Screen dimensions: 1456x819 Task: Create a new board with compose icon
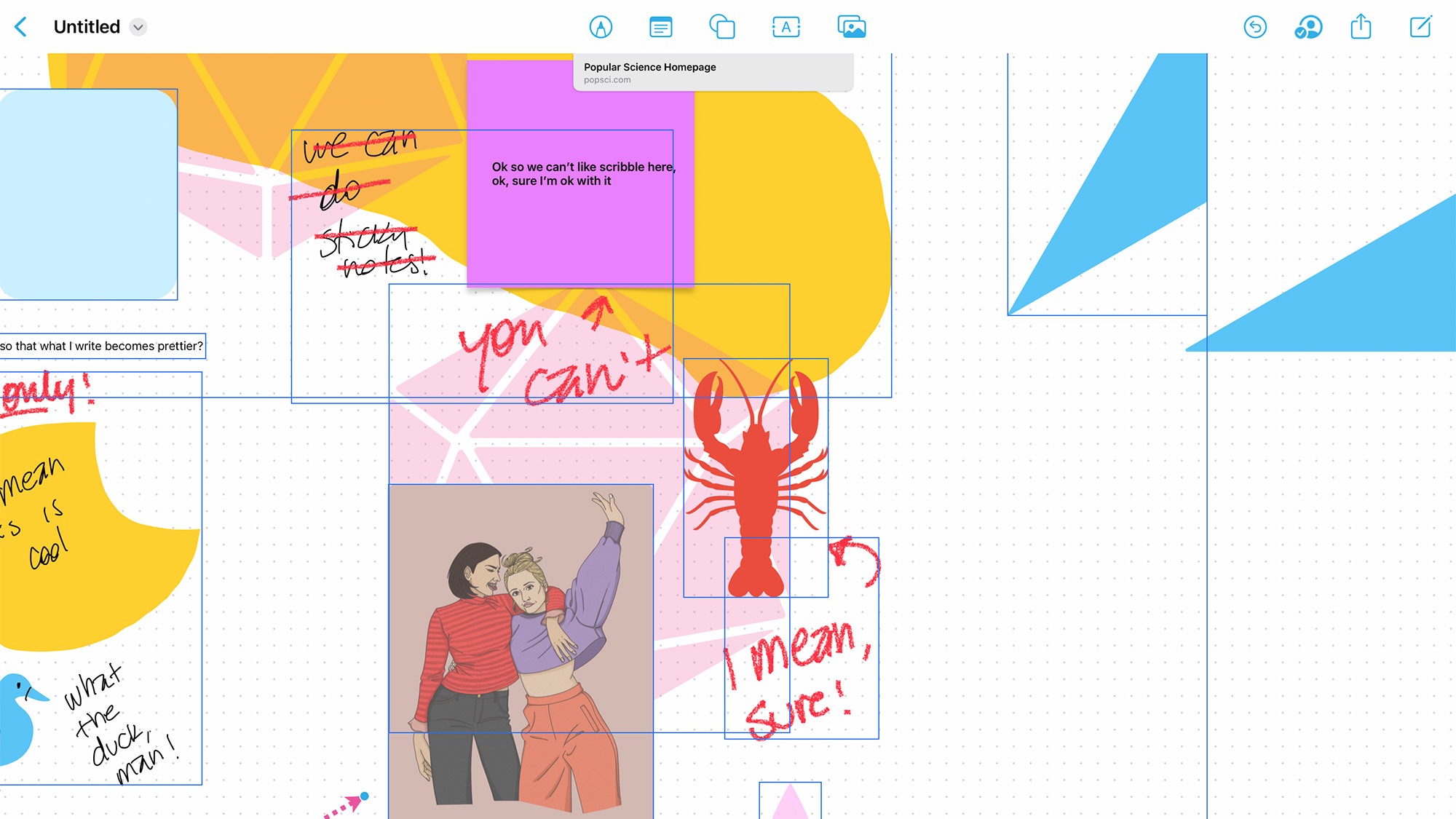1420,27
